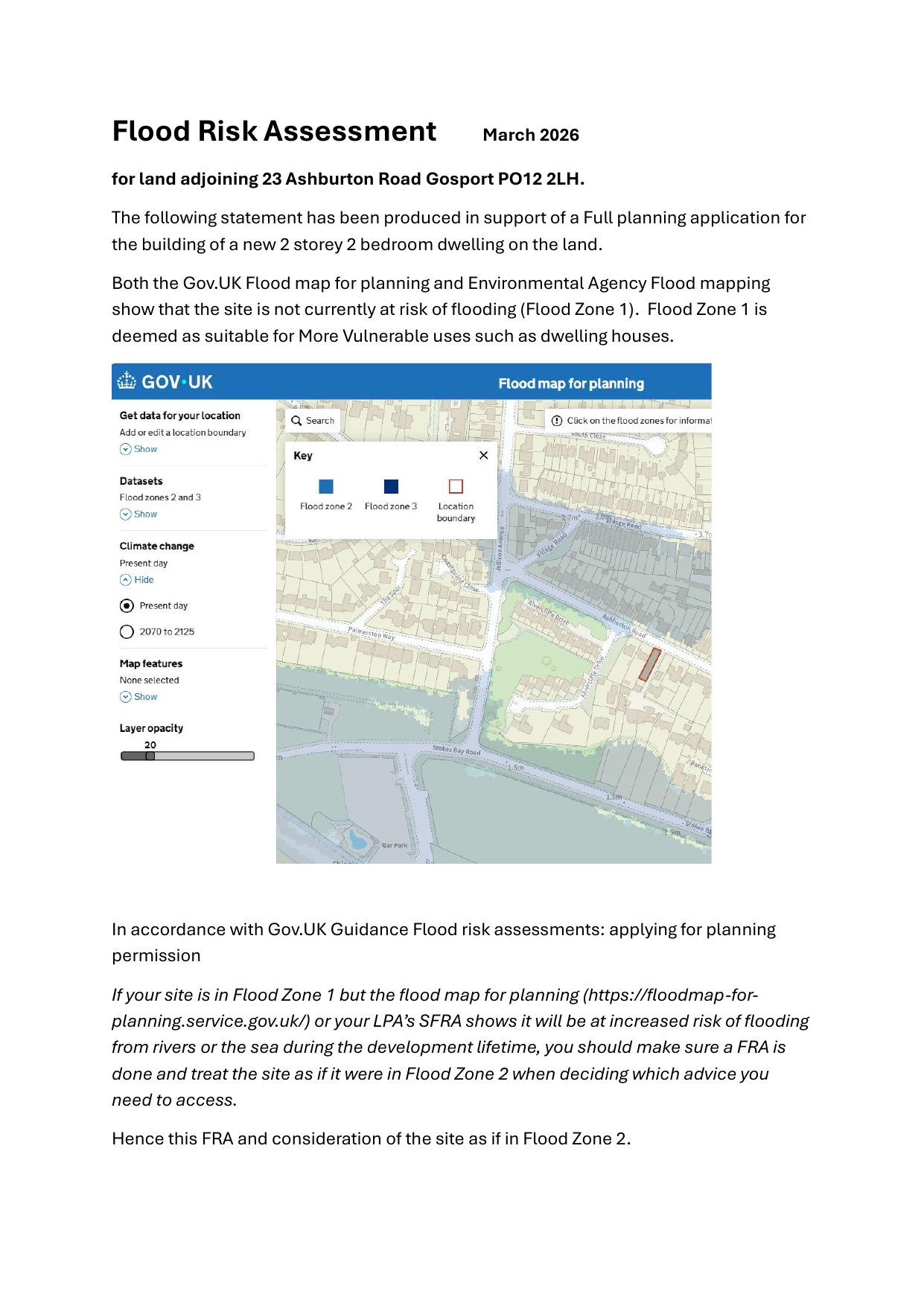Viewport: 924px width, 1306px height.
Task: Show the location boundary options
Action: 145,450
